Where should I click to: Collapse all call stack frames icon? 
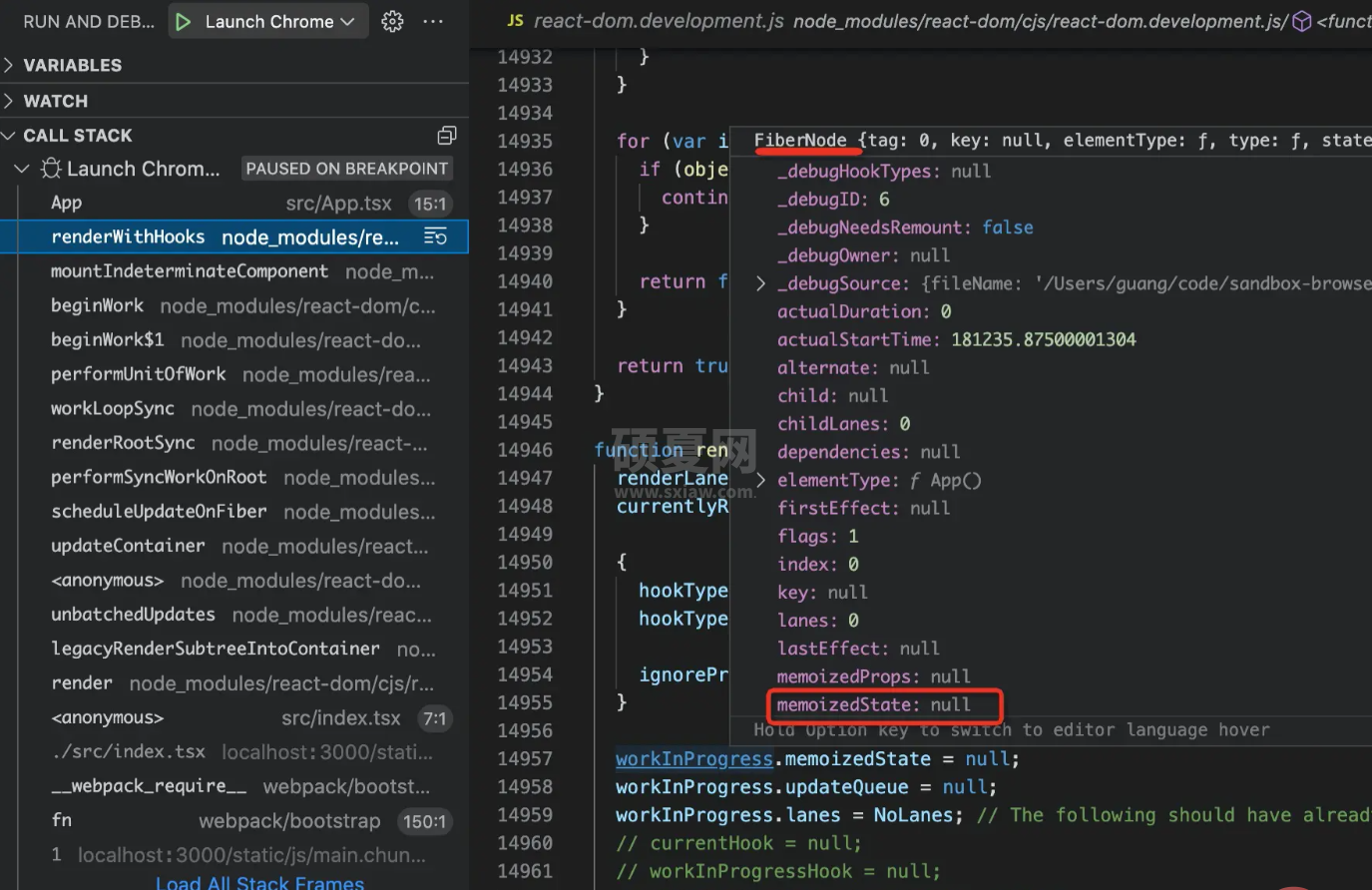(x=446, y=136)
